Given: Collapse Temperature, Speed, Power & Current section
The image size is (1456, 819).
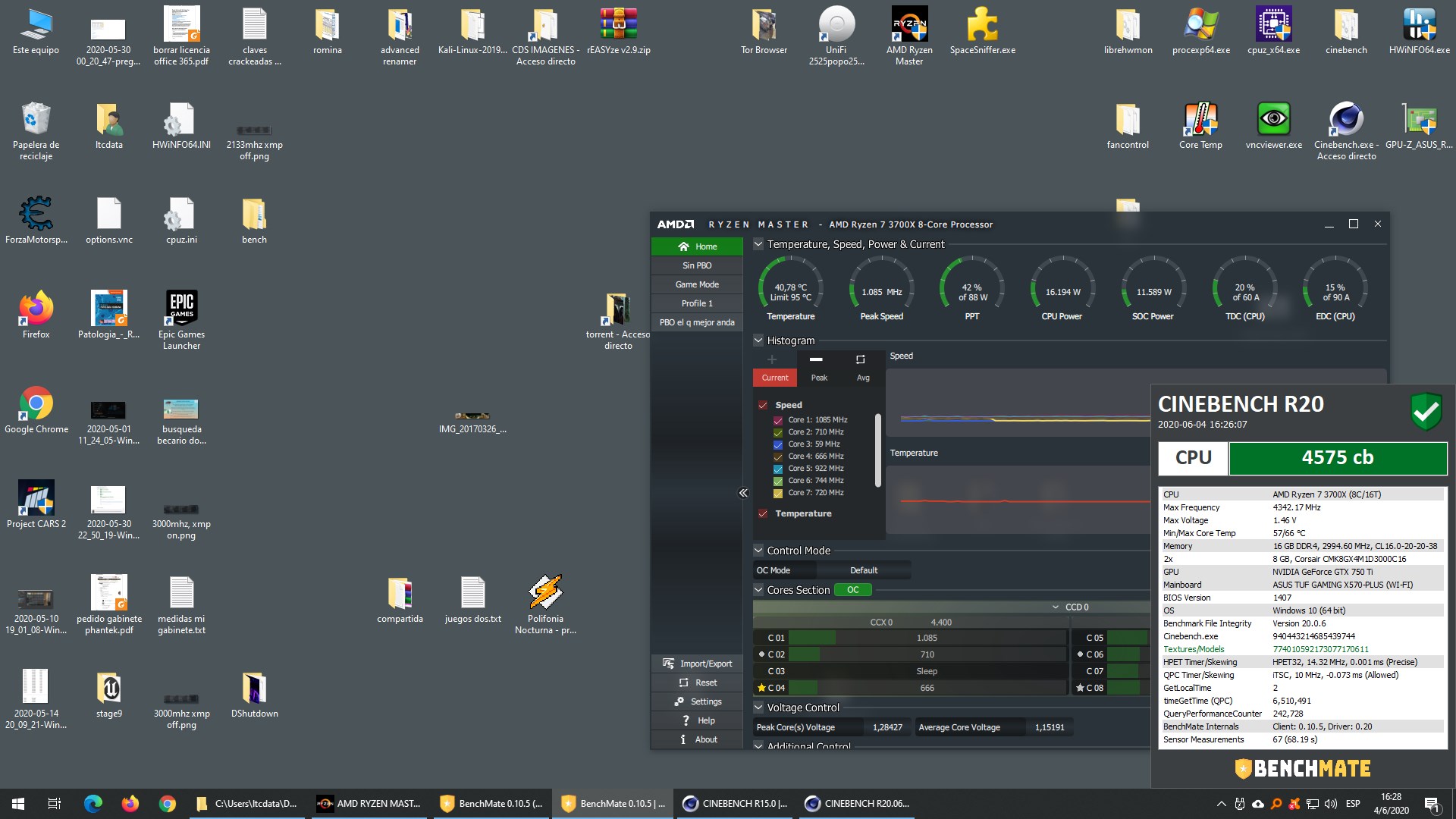Looking at the screenshot, I should (x=758, y=244).
